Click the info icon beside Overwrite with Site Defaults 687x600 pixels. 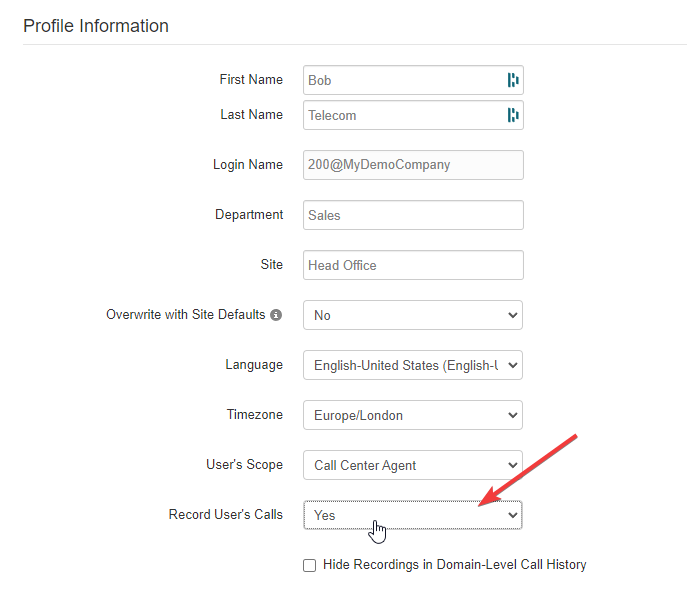click(x=276, y=315)
